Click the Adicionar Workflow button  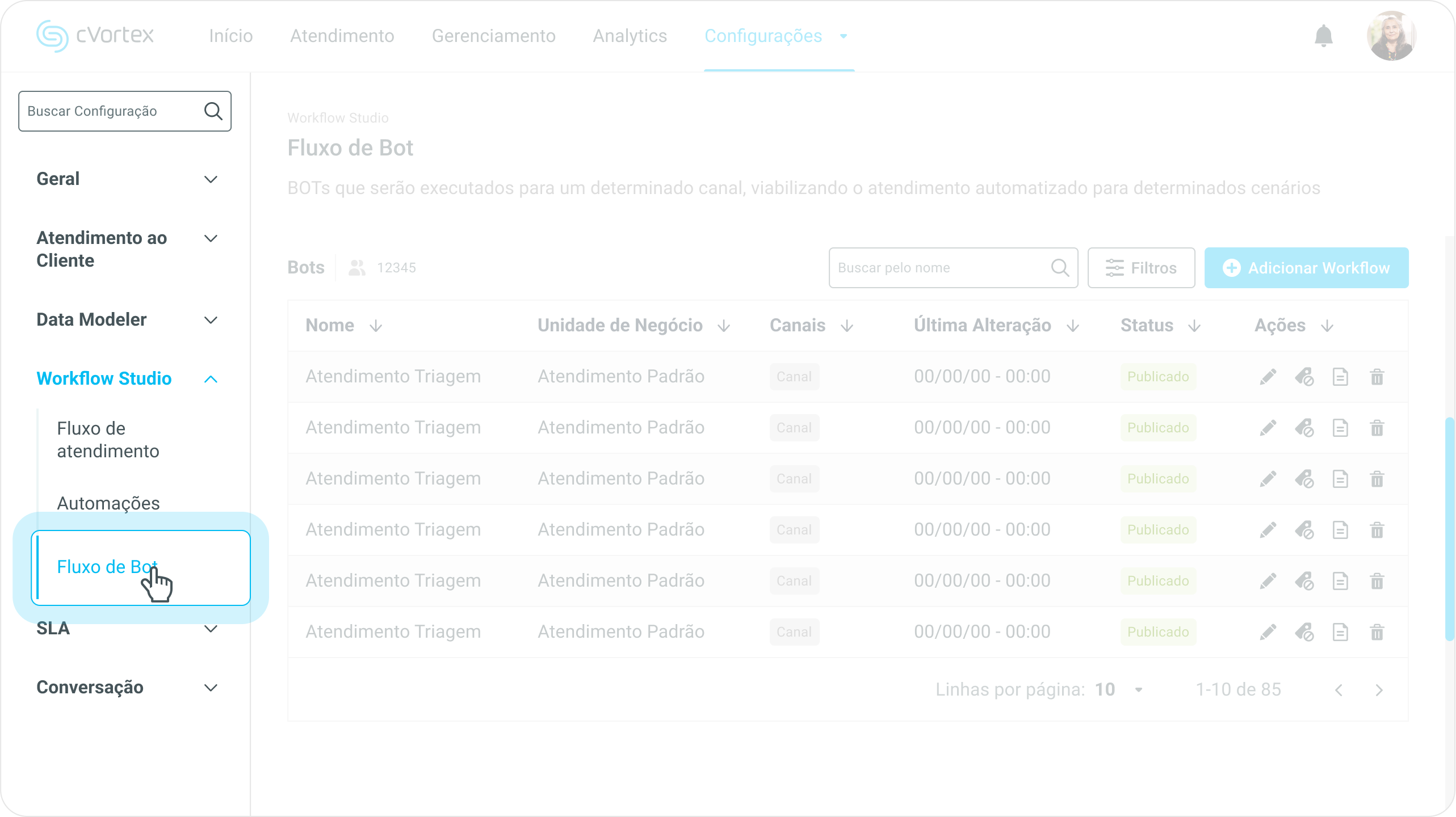[1306, 268]
